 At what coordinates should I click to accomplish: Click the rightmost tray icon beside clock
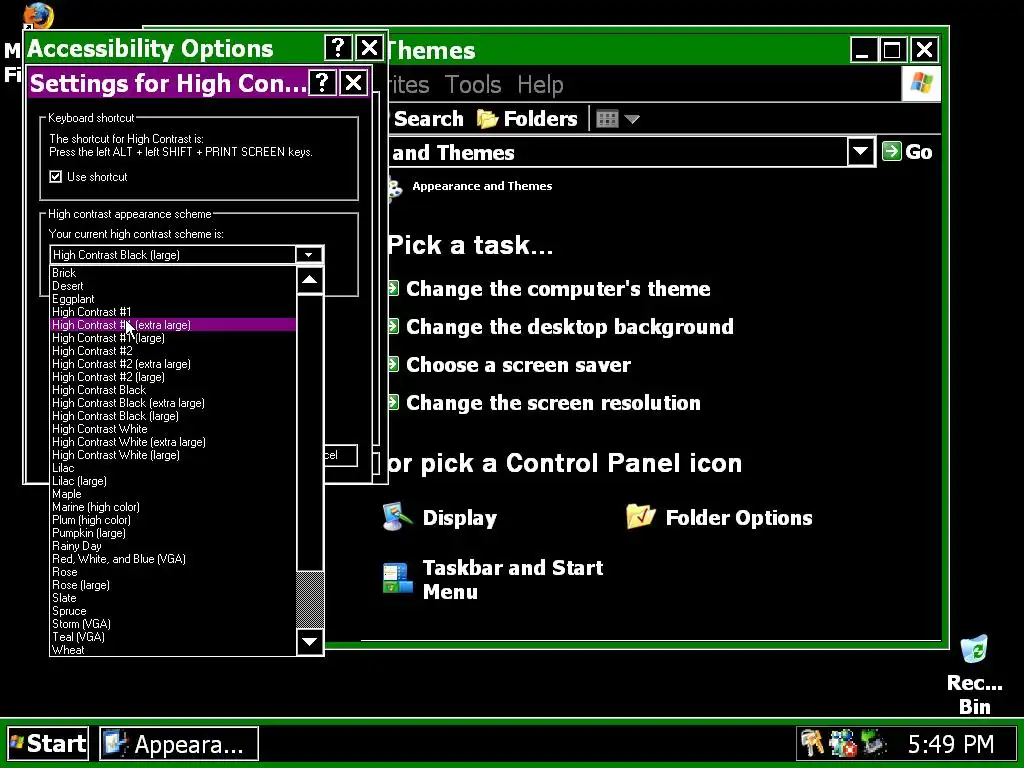tap(874, 743)
